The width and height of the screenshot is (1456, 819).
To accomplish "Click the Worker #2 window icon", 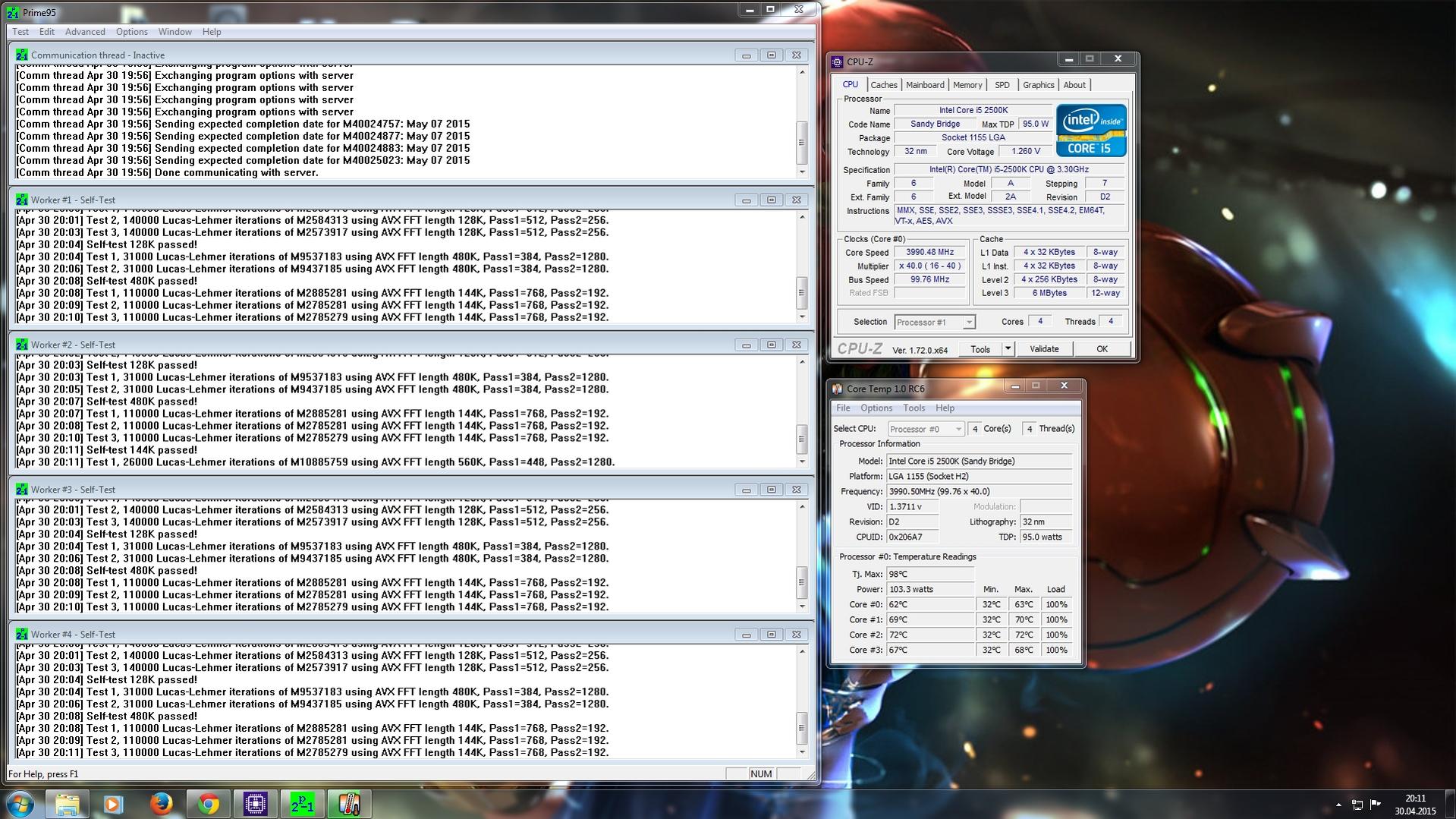I will [x=22, y=345].
